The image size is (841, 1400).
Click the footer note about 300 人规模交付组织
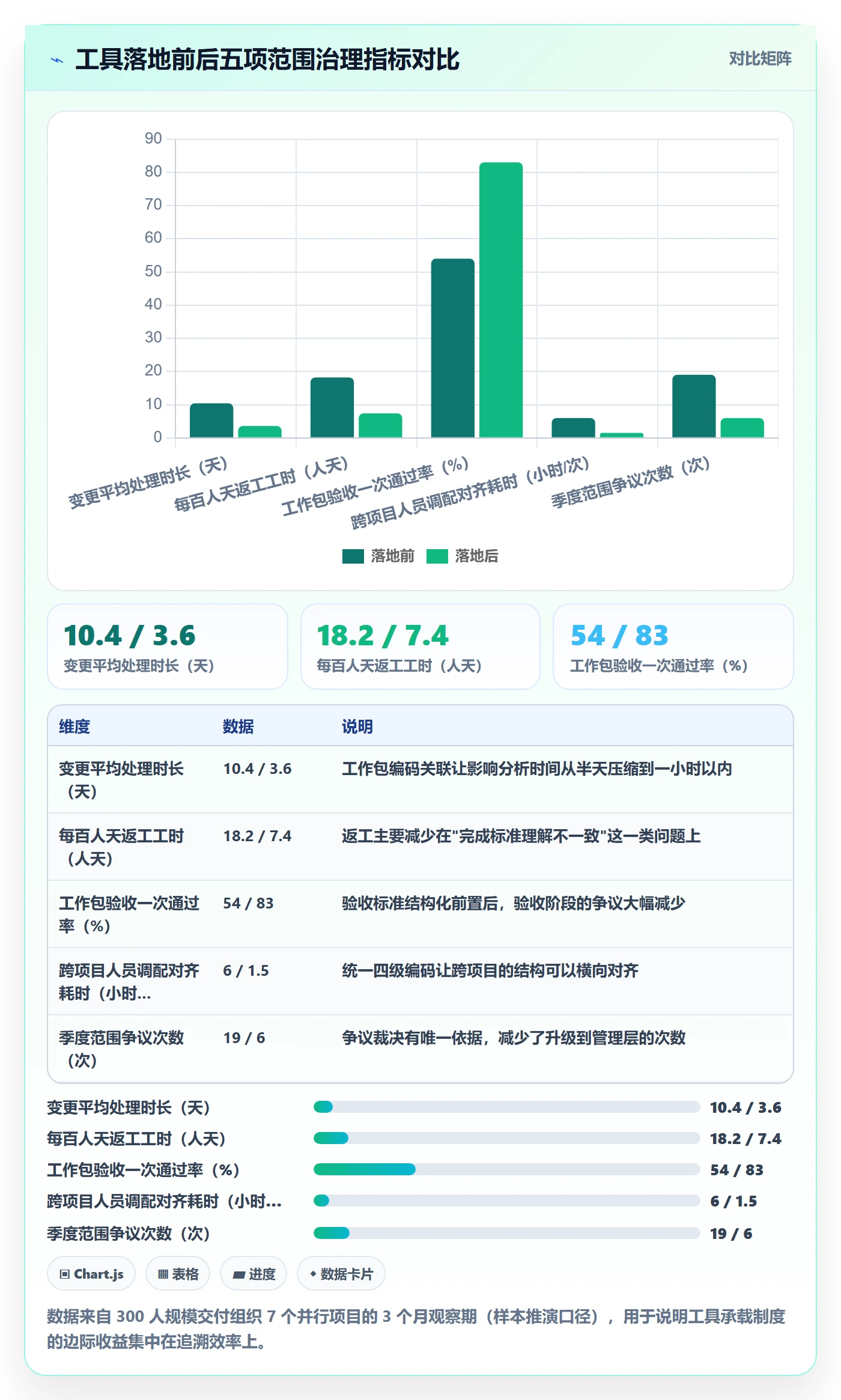[x=416, y=1328]
